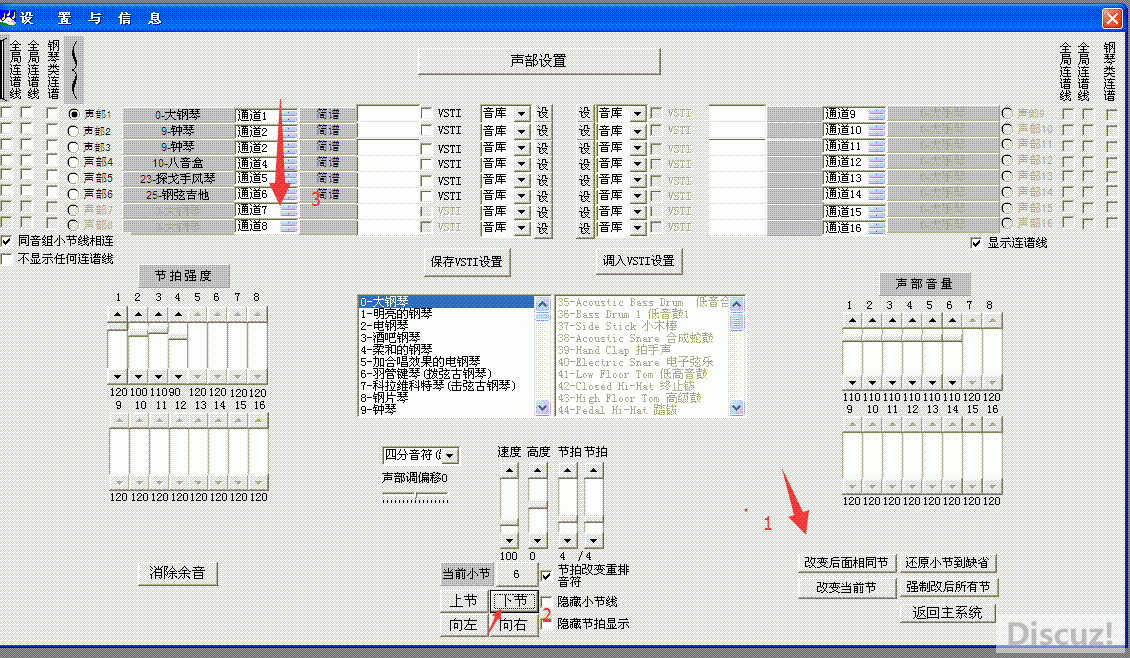1130x658 pixels.
Task: Lower 声部音量 column 3 with its down arrow
Action: (x=892, y=383)
